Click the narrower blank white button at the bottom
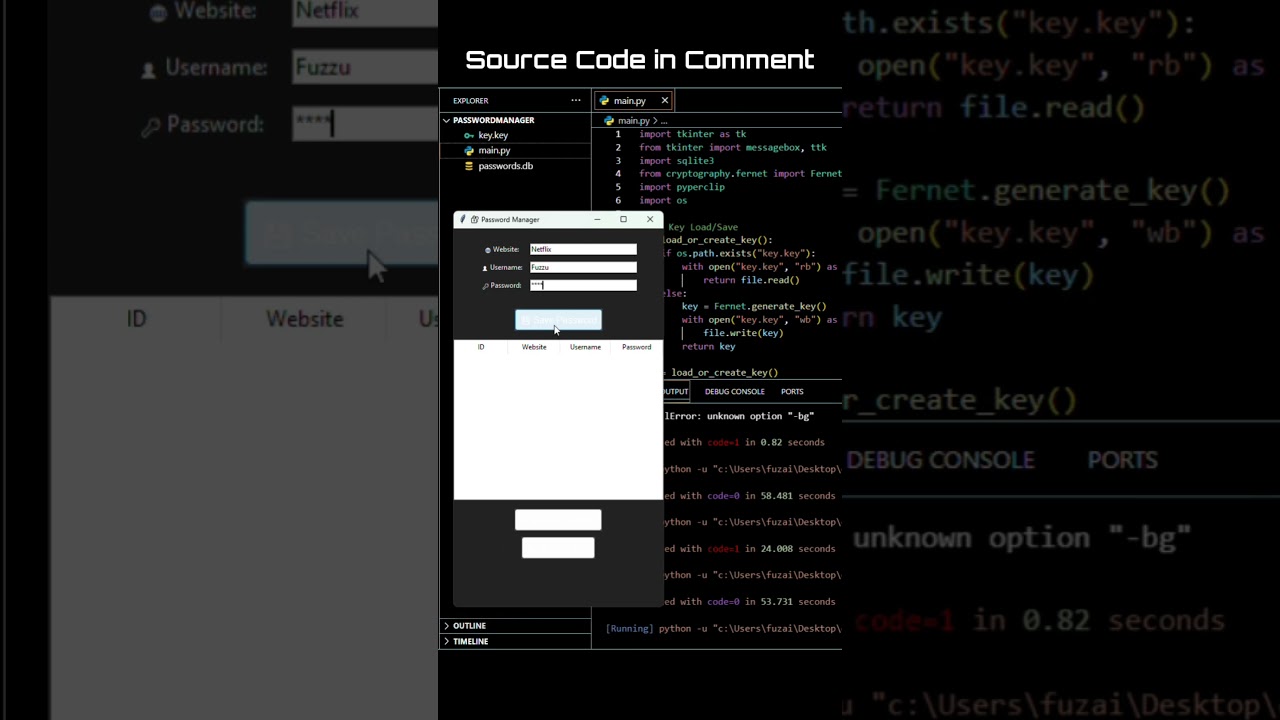This screenshot has width=1280, height=720. pos(558,547)
